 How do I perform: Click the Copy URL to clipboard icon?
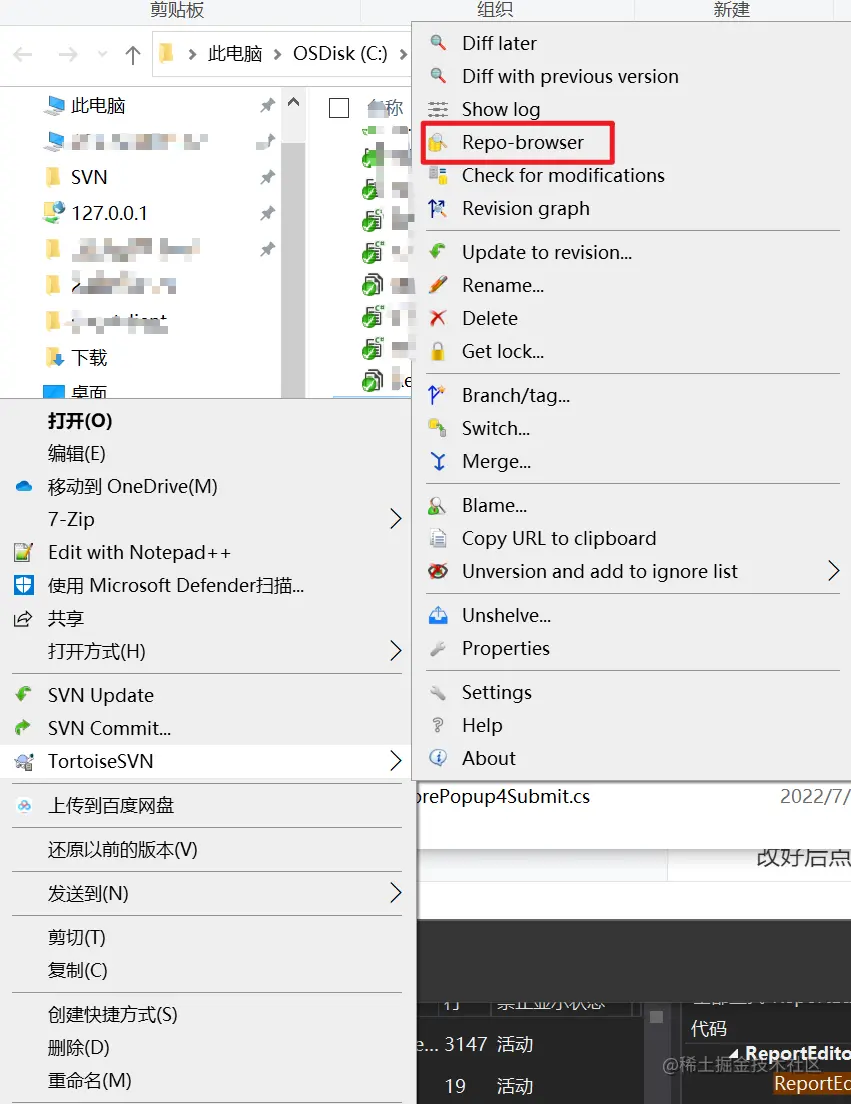click(438, 538)
